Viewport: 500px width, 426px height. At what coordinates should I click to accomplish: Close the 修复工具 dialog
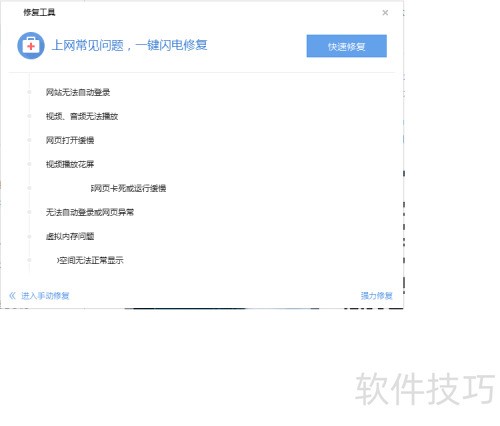click(x=385, y=13)
